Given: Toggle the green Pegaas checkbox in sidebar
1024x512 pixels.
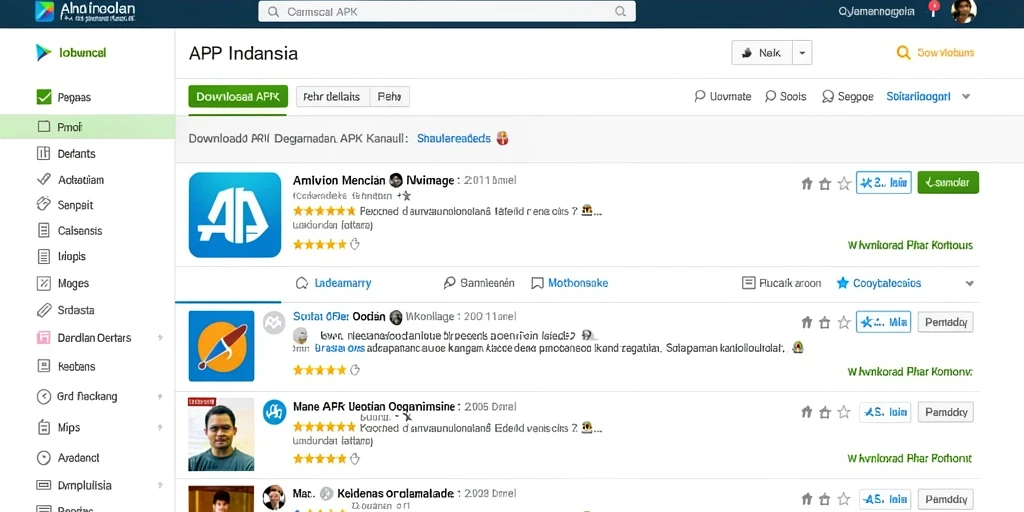Looking at the screenshot, I should (x=44, y=97).
